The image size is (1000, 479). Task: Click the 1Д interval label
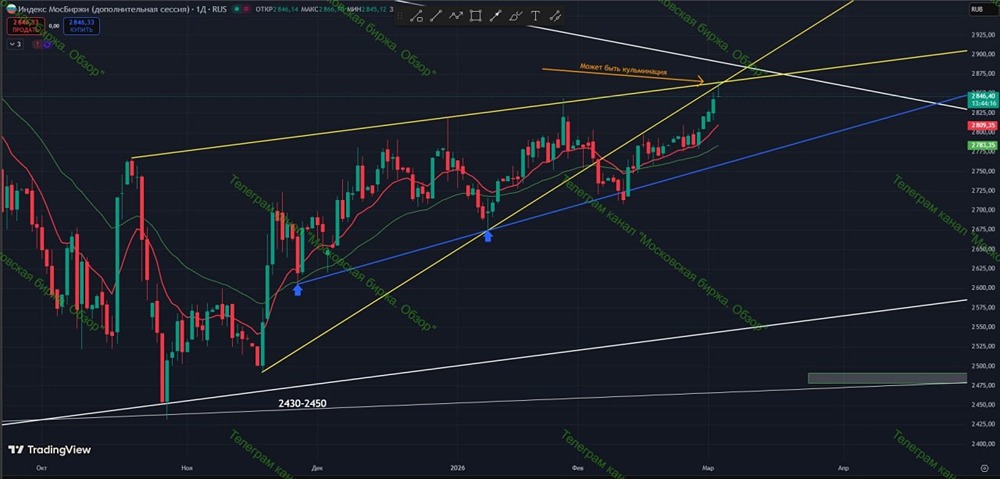point(202,10)
